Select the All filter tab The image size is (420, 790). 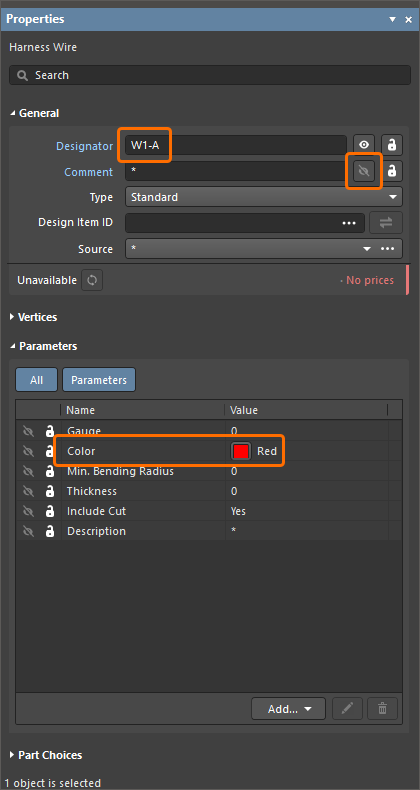pyautogui.click(x=36, y=380)
